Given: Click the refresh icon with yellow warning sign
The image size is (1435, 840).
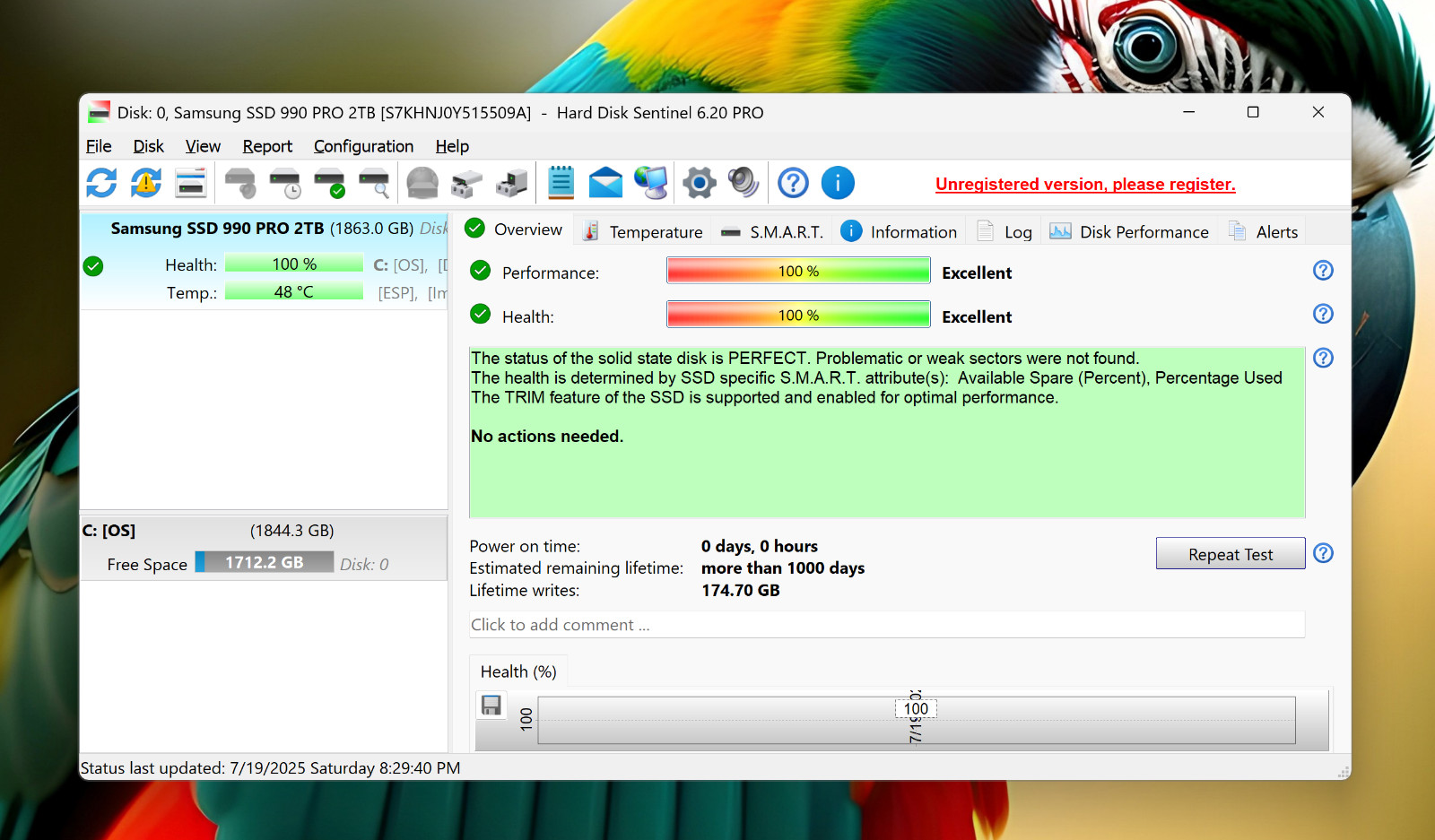Looking at the screenshot, I should [146, 183].
